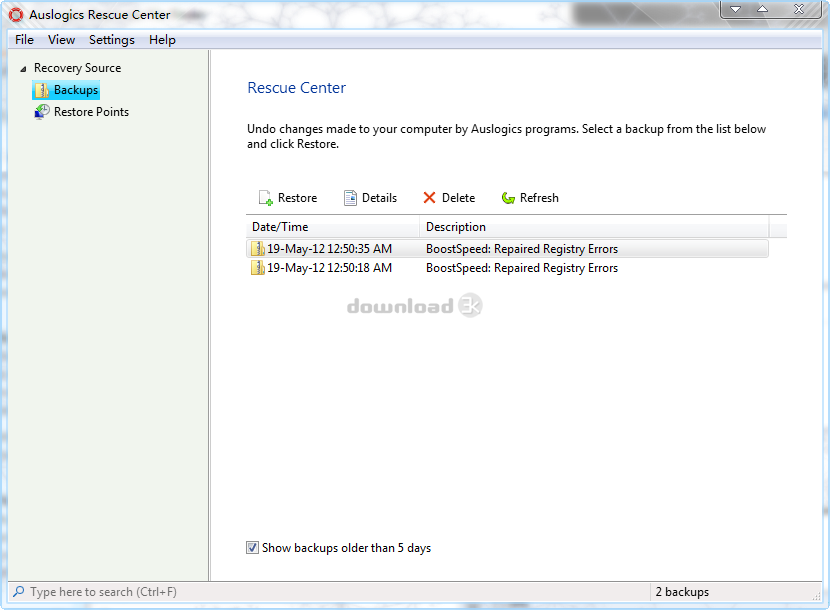This screenshot has height=610, width=830.
Task: Click the Backups zip-folder icon in sidebar
Action: pyautogui.click(x=42, y=90)
